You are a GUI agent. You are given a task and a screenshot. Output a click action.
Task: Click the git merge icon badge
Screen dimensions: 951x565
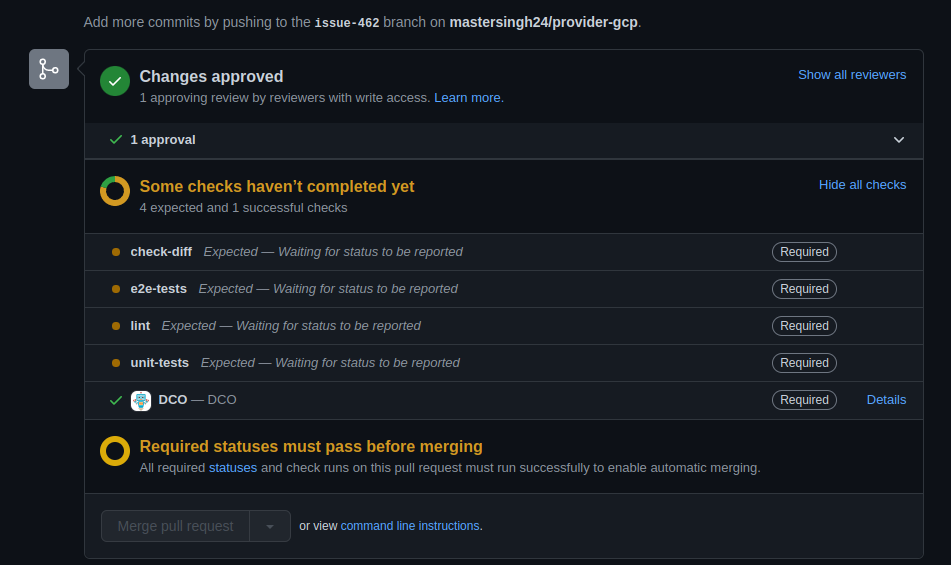point(49,69)
